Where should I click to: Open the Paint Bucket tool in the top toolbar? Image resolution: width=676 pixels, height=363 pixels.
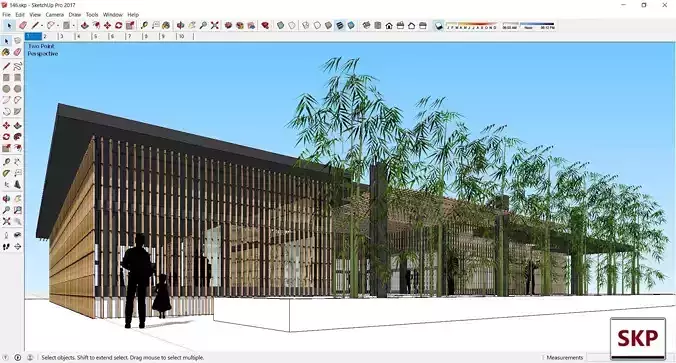166,25
